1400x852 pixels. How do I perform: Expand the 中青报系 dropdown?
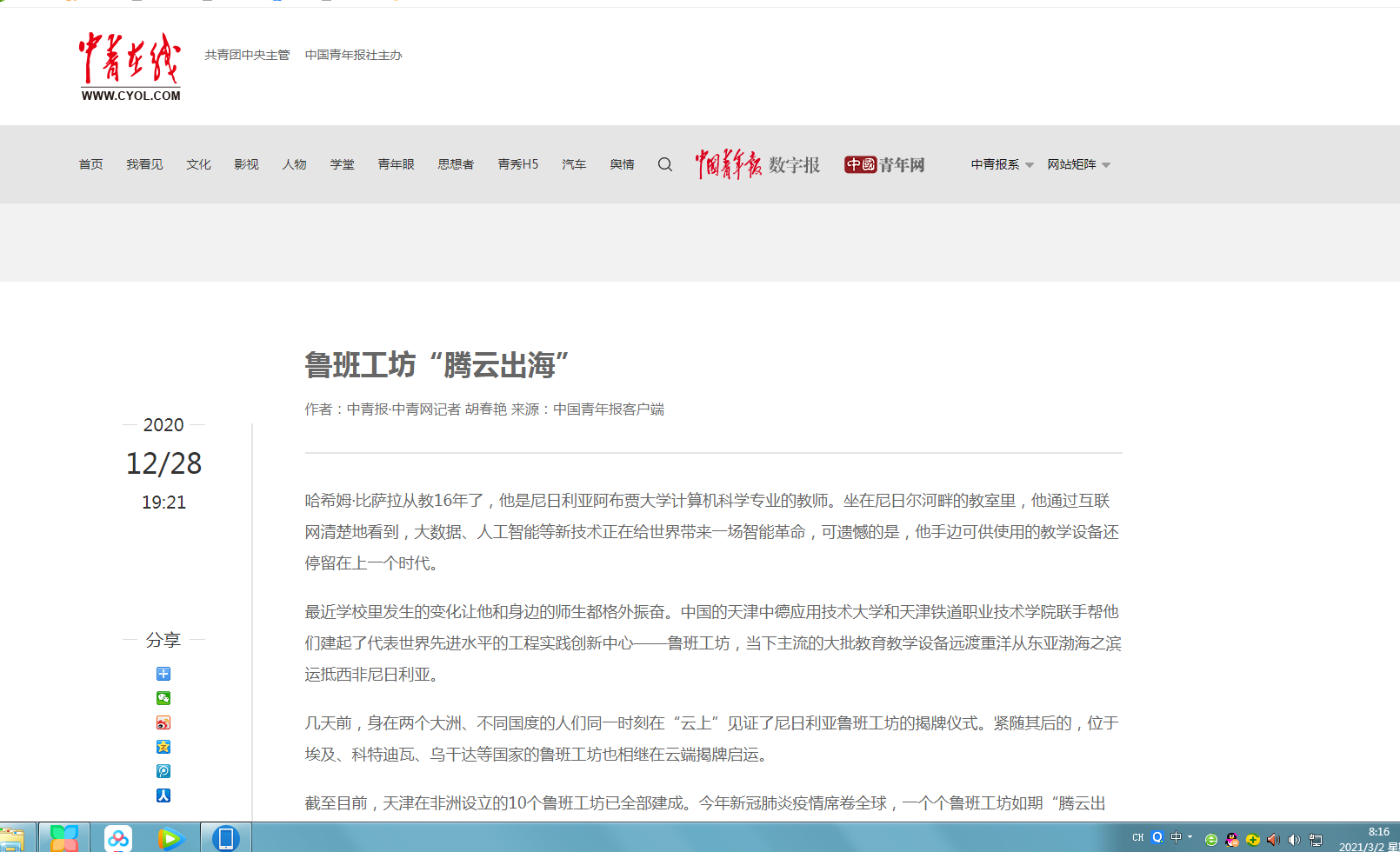1002,164
